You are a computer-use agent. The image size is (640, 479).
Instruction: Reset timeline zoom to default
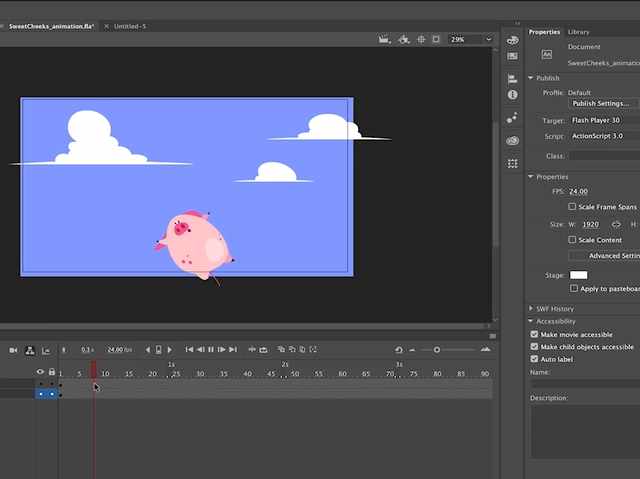pos(399,350)
